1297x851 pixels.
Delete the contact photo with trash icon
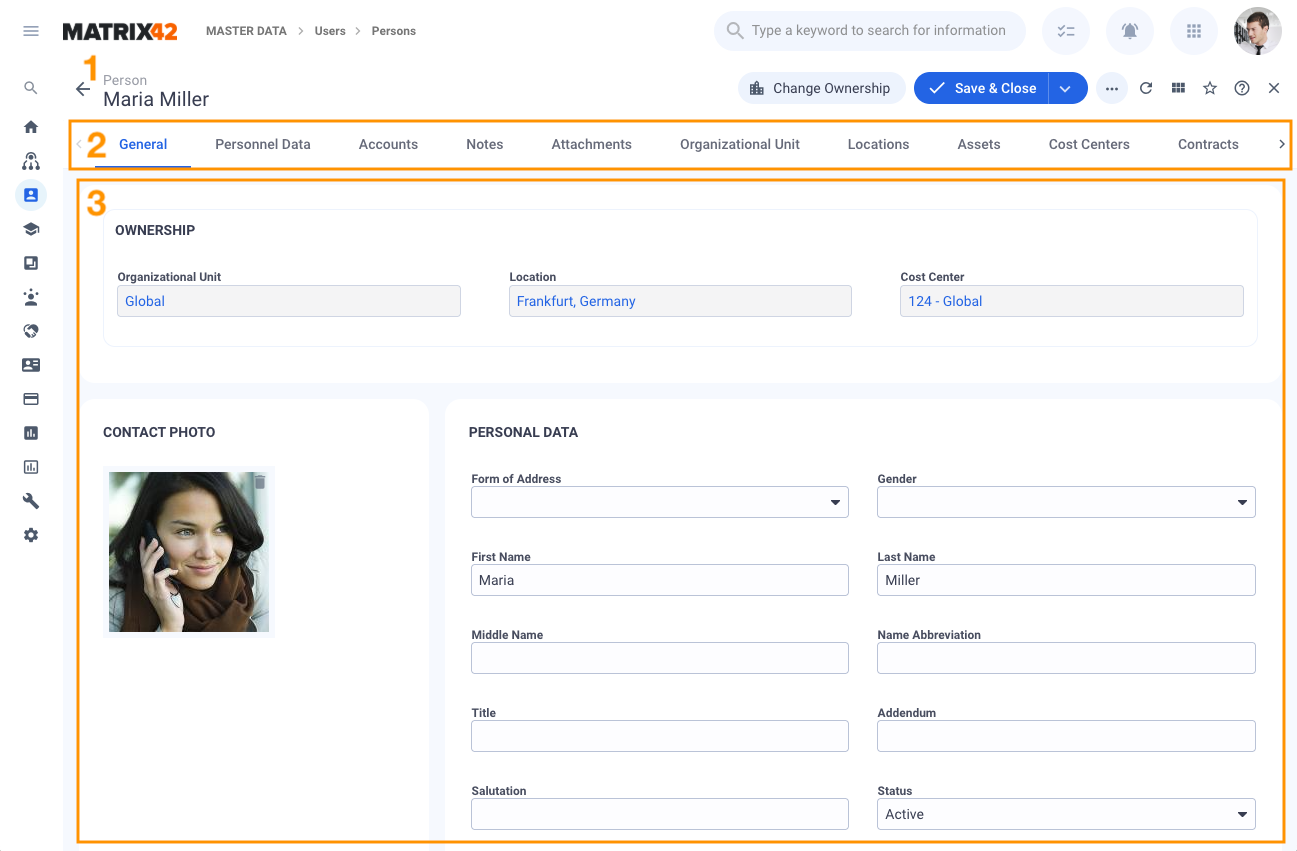click(x=260, y=482)
